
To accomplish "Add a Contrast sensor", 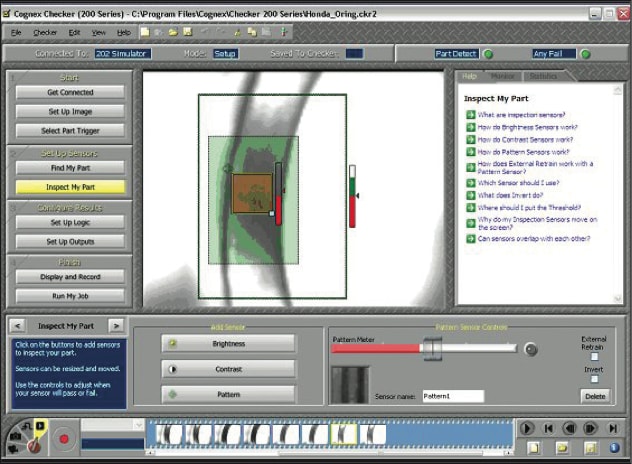I will pos(228,369).
